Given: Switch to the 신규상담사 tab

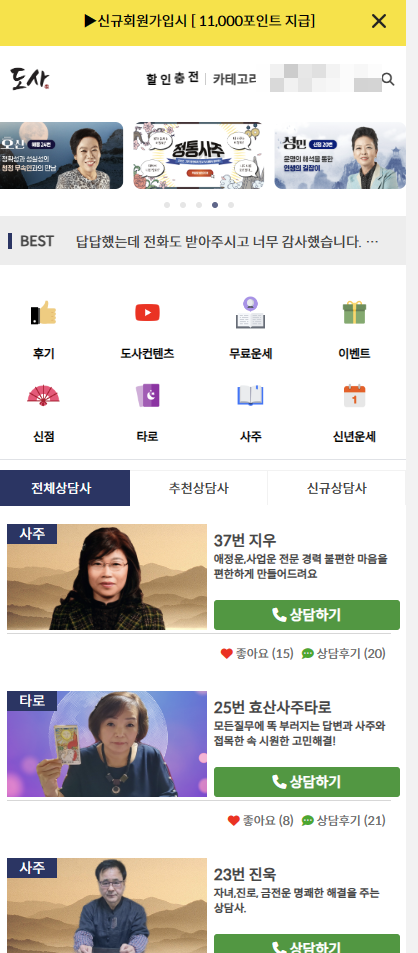Looking at the screenshot, I should tap(337, 488).
